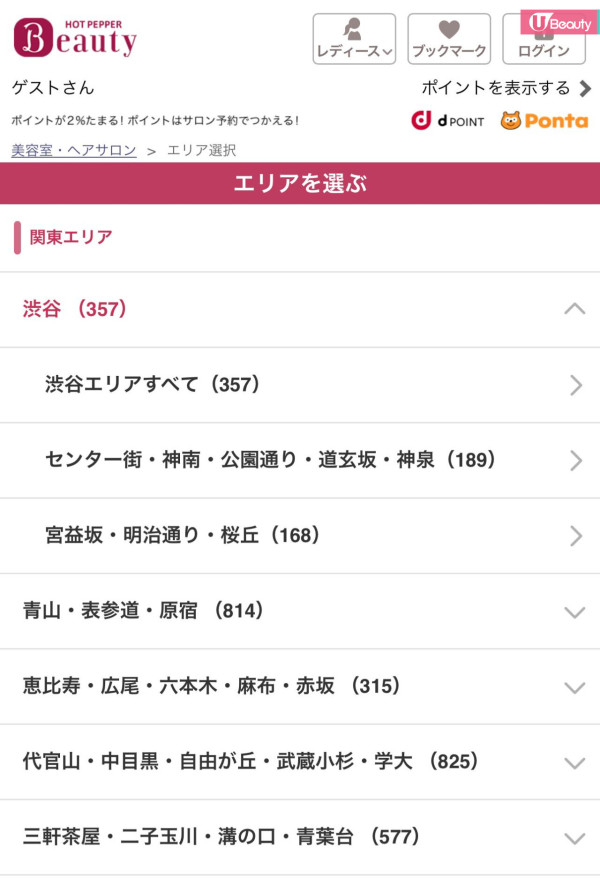Click chevron beside 渋谷エリアすべて
Image resolution: width=600 pixels, height=878 pixels.
(x=575, y=385)
